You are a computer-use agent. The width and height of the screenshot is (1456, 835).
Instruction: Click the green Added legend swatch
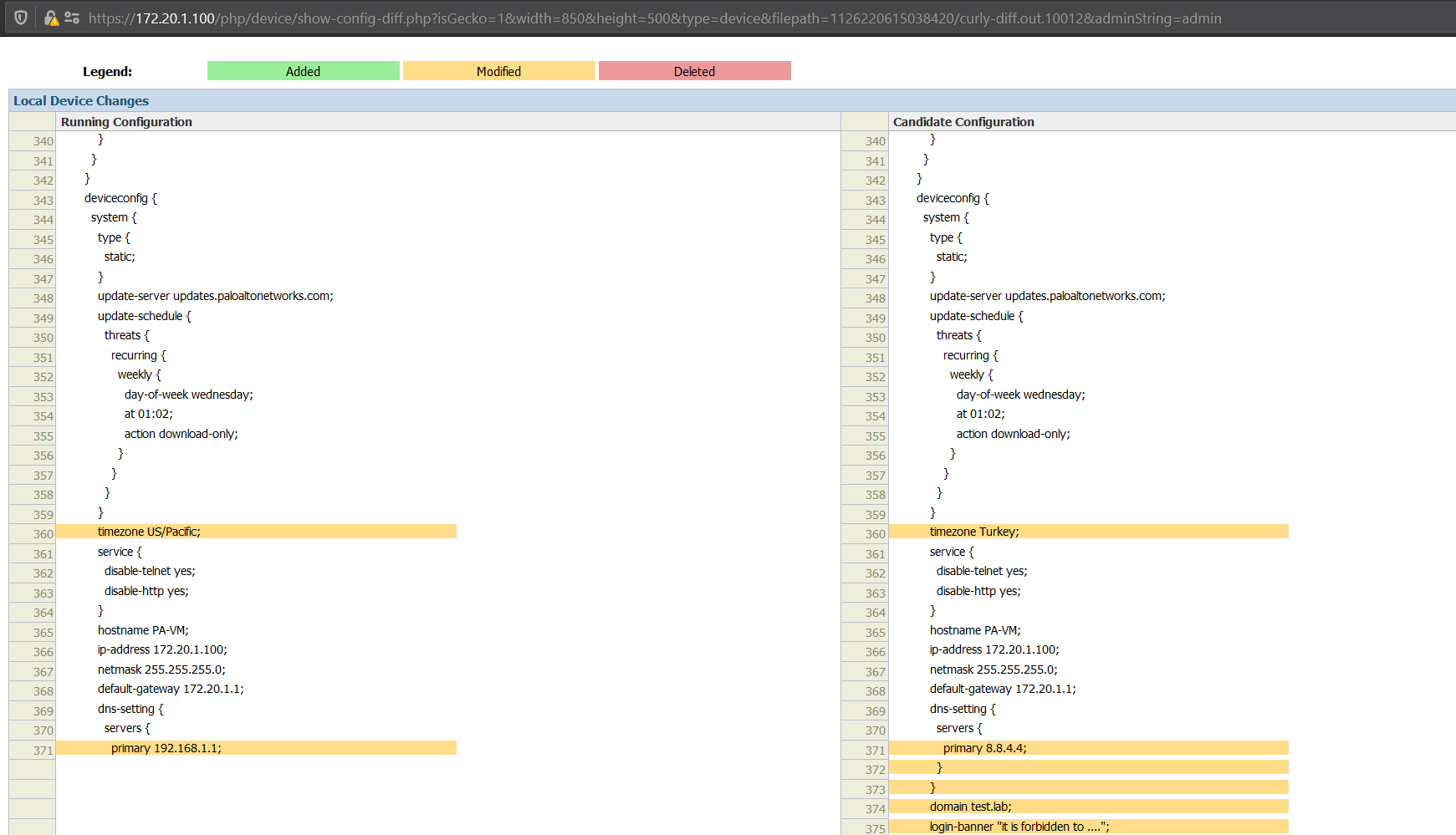tap(304, 71)
